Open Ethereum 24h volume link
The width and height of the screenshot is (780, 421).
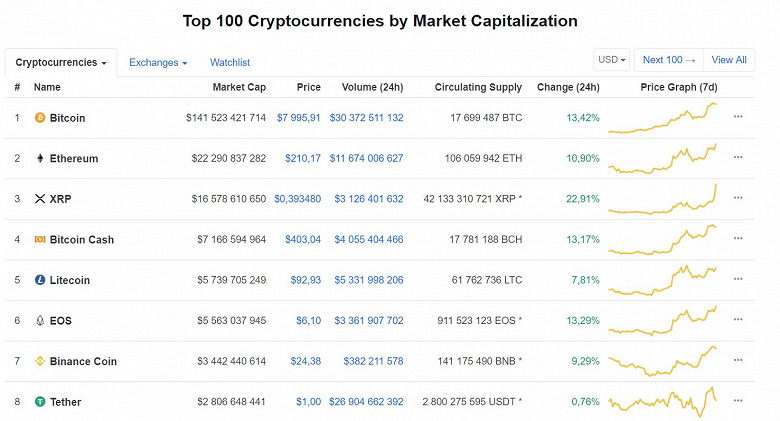366,159
